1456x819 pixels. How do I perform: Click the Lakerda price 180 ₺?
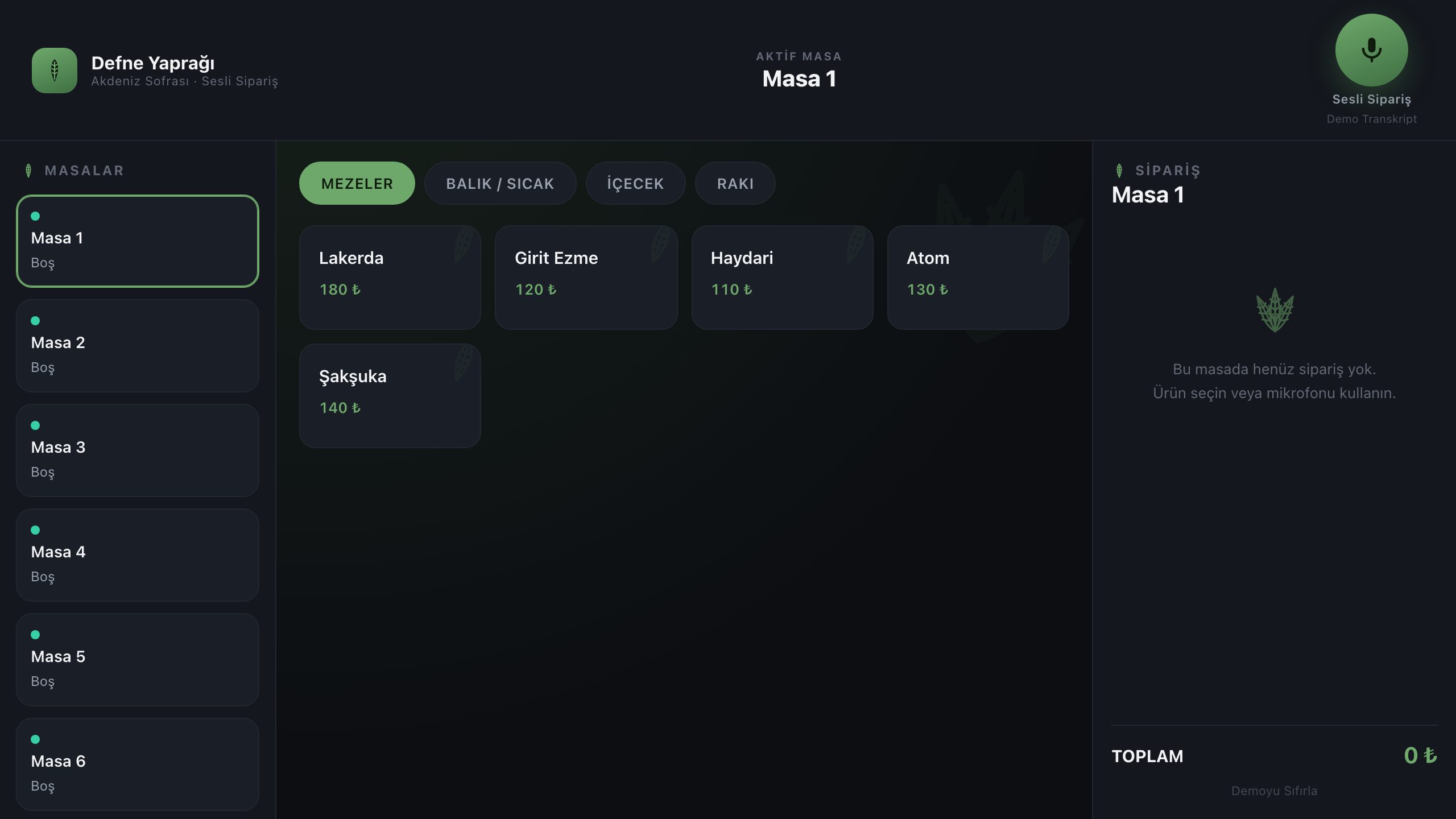click(x=340, y=289)
